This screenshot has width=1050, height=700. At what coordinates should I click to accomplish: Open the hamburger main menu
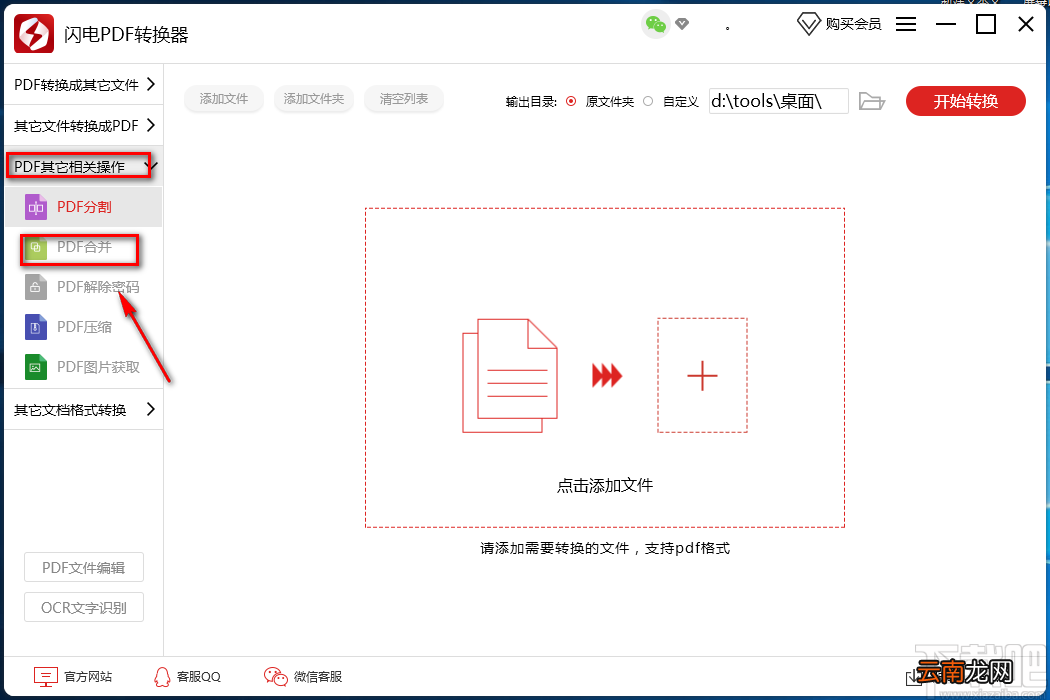point(906,25)
